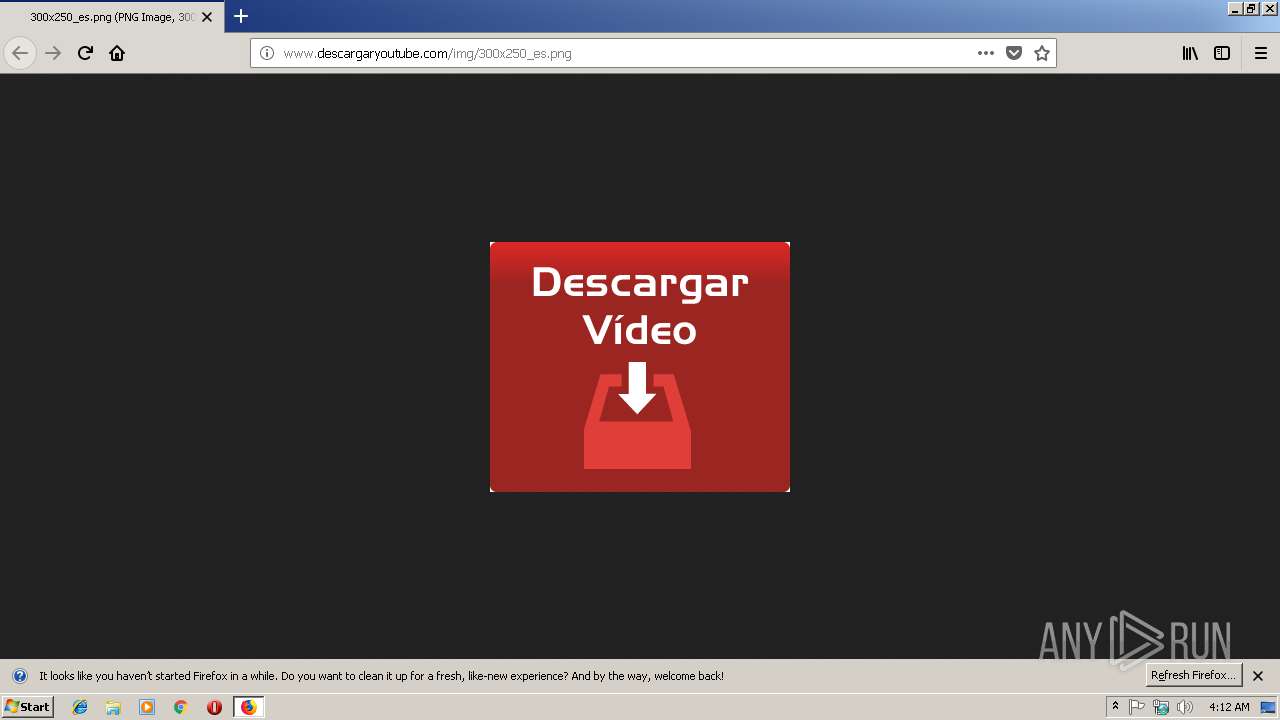
Task: Launch Opera from taskbar
Action: click(x=214, y=707)
